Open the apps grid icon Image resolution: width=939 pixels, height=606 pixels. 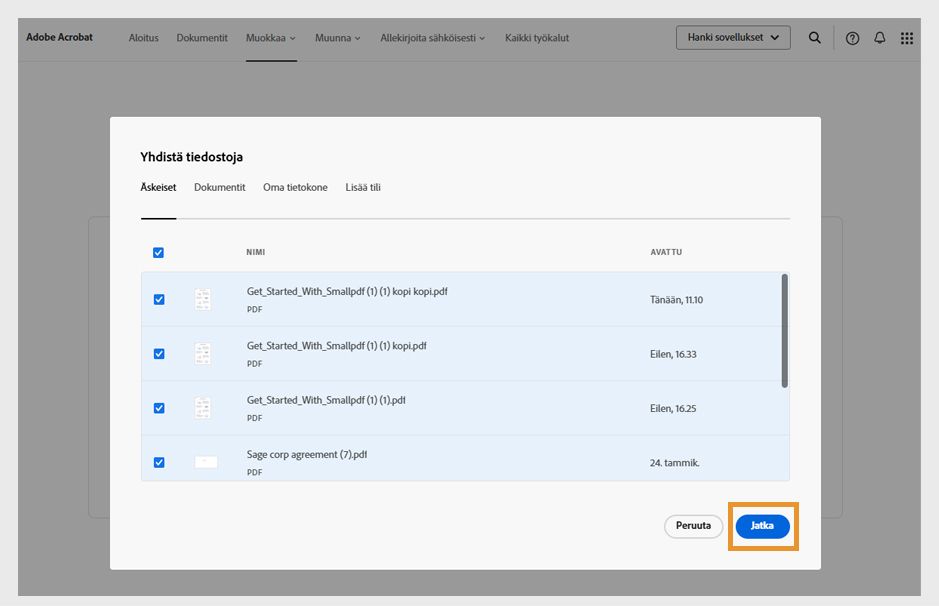(x=907, y=38)
